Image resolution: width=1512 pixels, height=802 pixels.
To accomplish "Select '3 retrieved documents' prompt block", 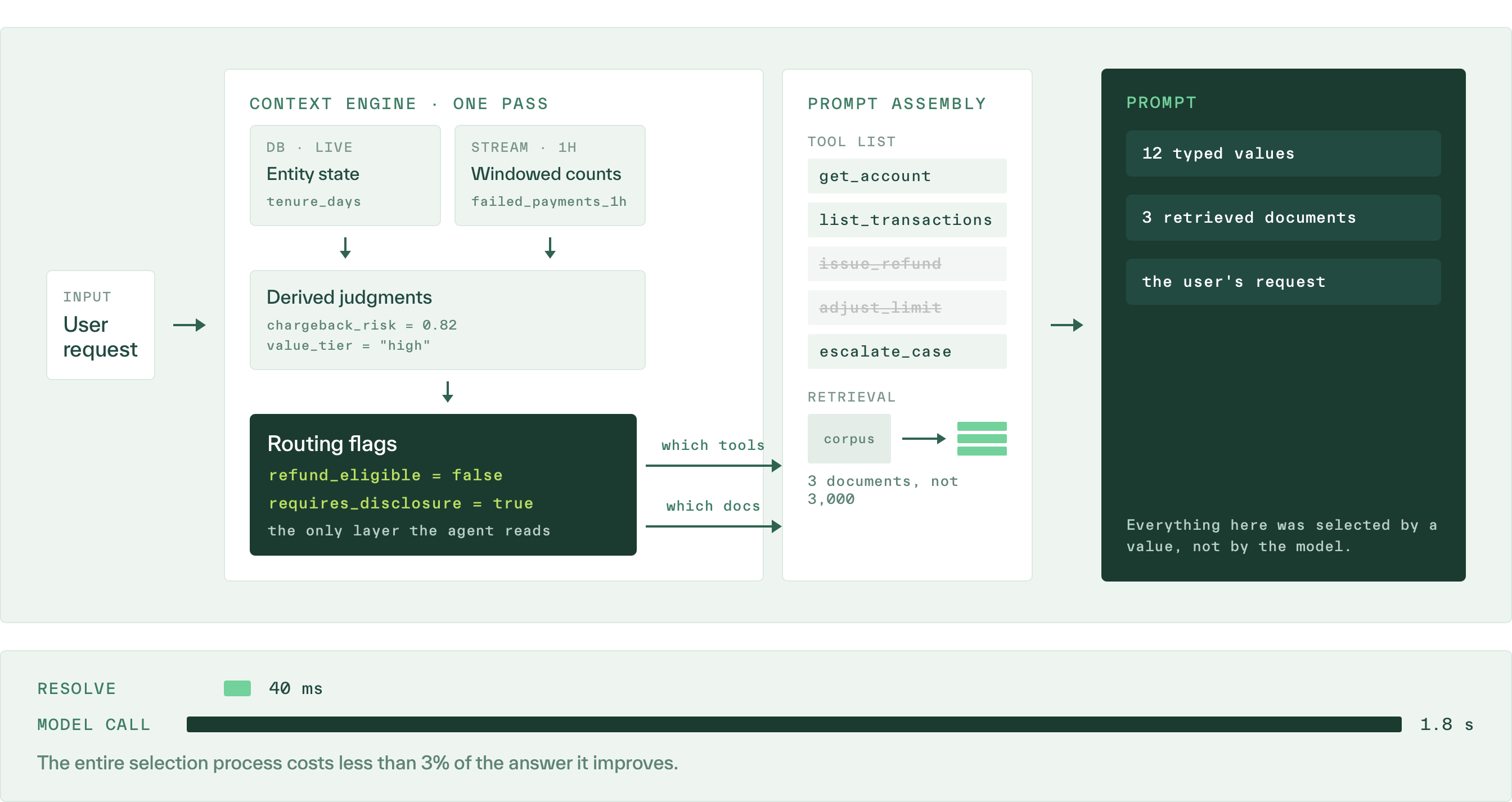I will [x=1283, y=218].
